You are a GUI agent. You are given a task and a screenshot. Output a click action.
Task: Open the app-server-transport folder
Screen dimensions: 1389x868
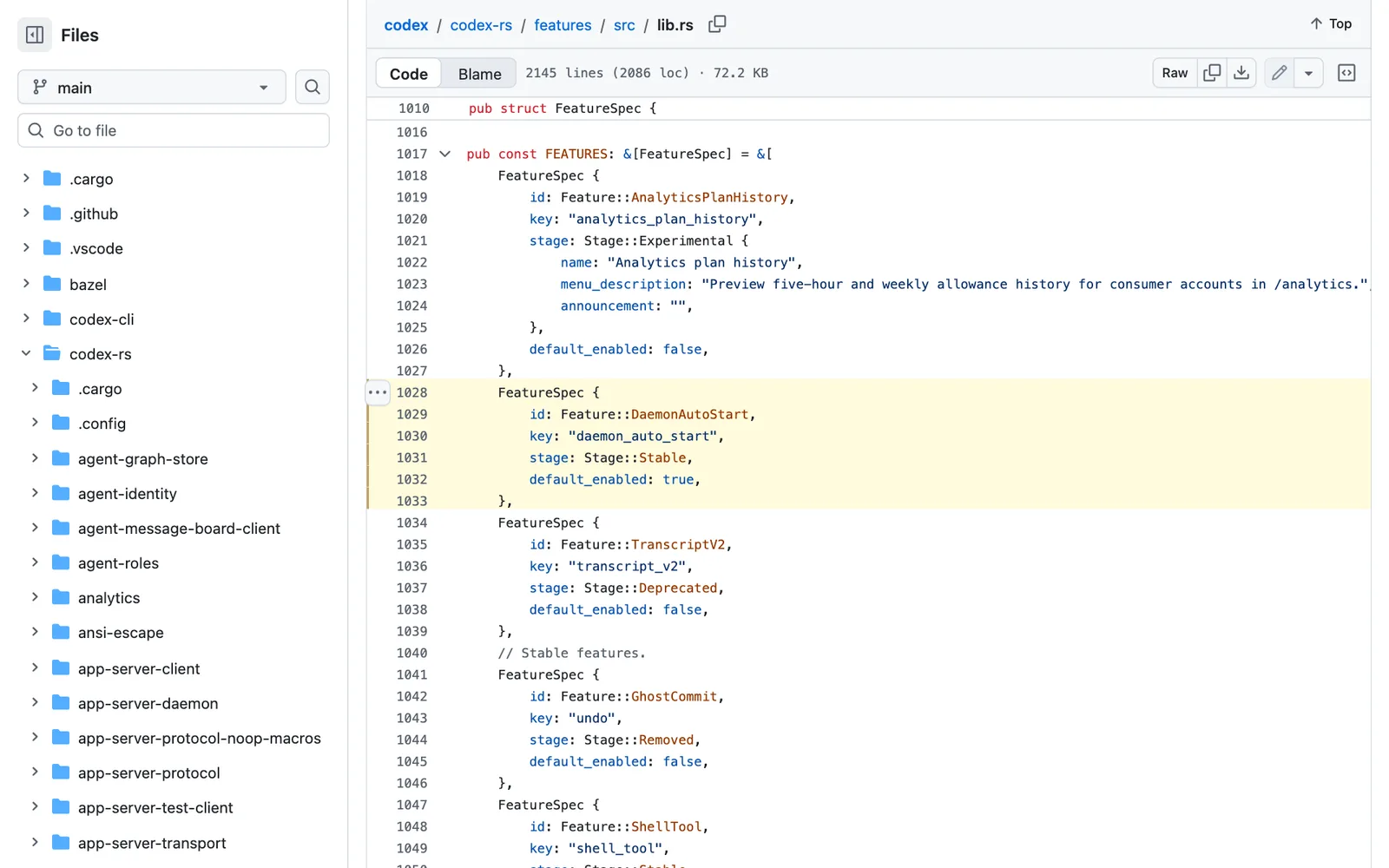(x=152, y=843)
